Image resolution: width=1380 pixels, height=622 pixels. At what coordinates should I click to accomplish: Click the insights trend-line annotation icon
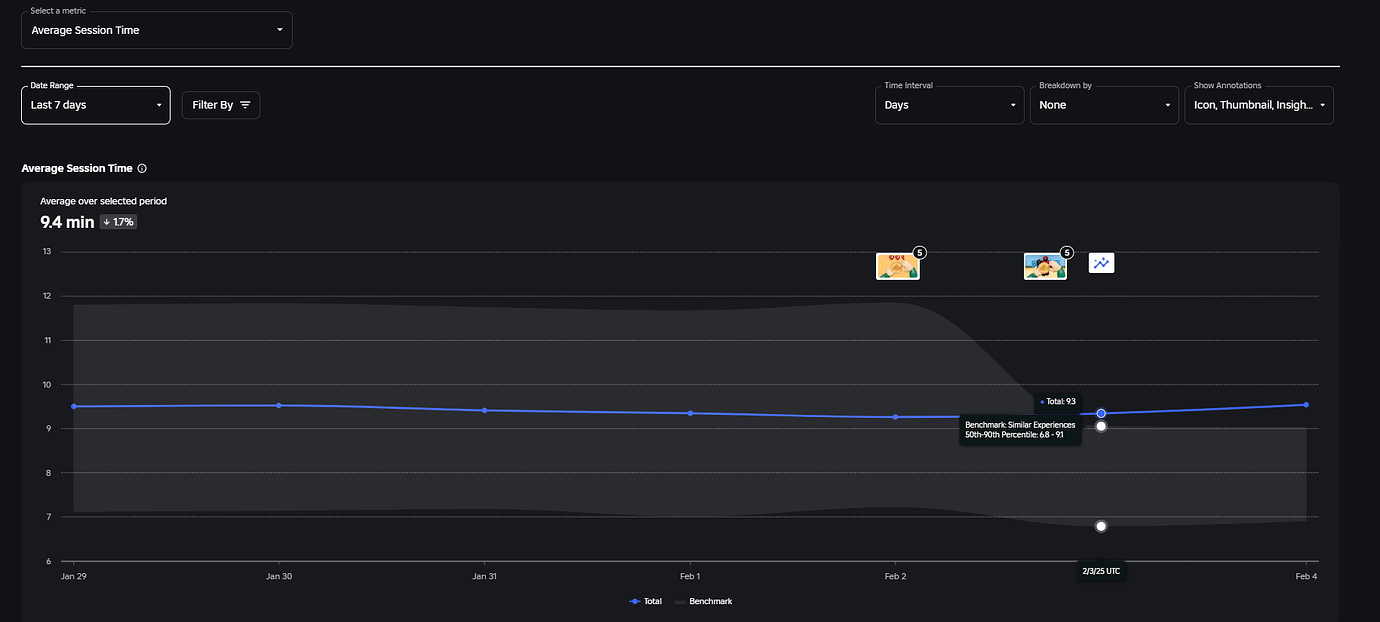pos(1101,263)
